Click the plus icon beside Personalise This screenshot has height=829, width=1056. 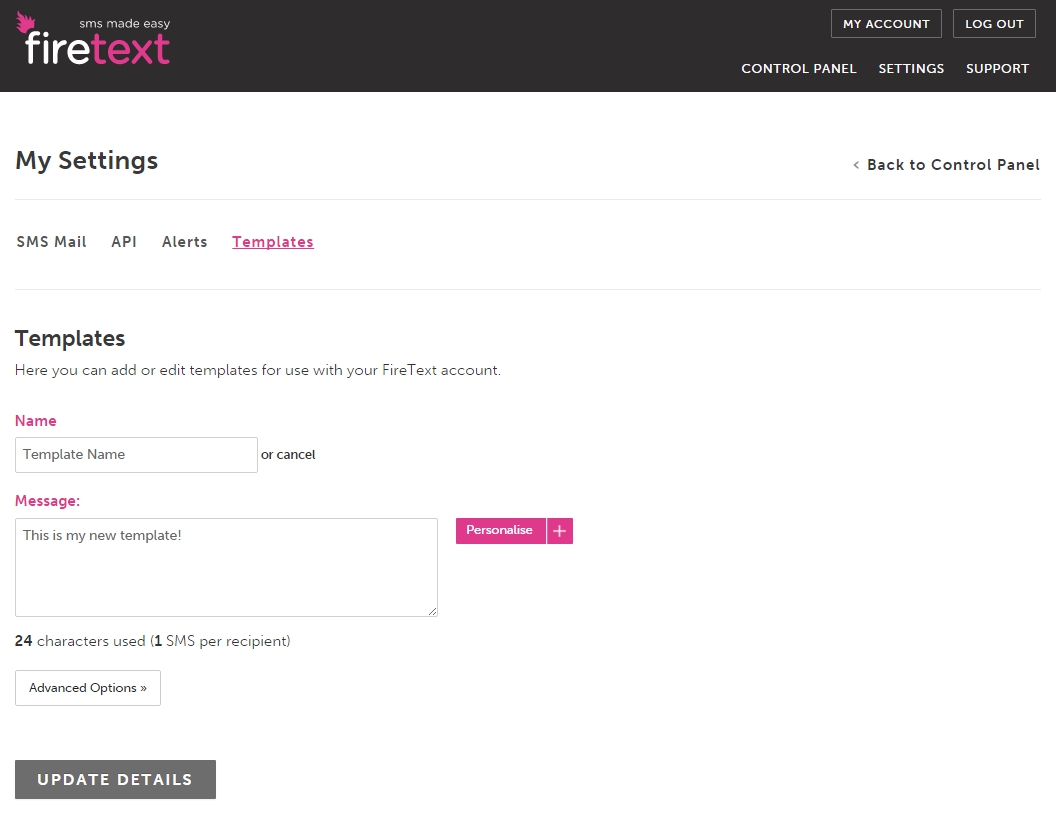[x=560, y=531]
